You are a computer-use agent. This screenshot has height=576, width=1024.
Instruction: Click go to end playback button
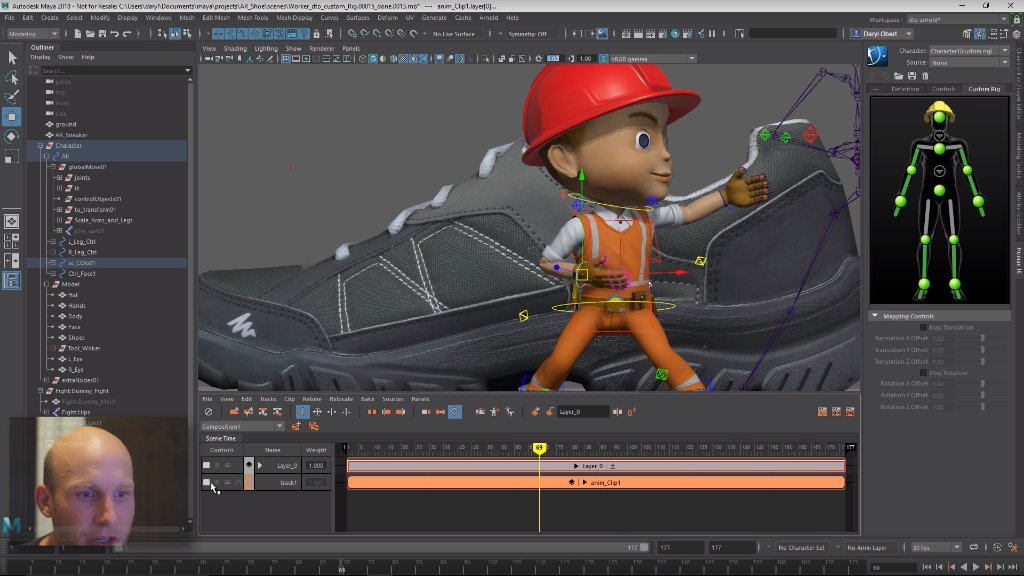tap(1013, 567)
